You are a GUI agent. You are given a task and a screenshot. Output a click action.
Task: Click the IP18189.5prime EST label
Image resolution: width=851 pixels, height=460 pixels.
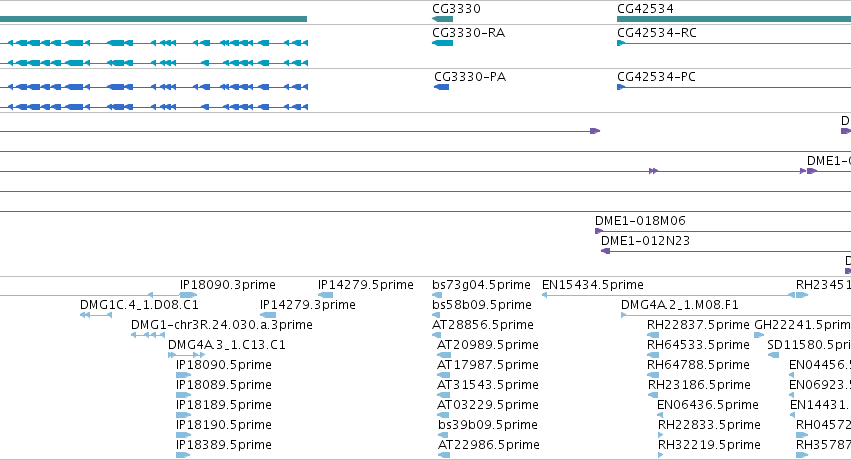click(224, 405)
